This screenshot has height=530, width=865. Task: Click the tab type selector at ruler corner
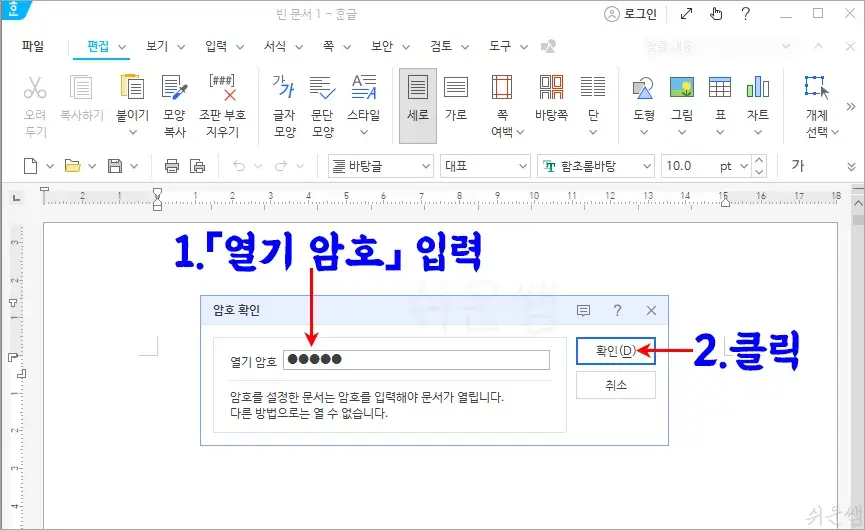pos(17,198)
